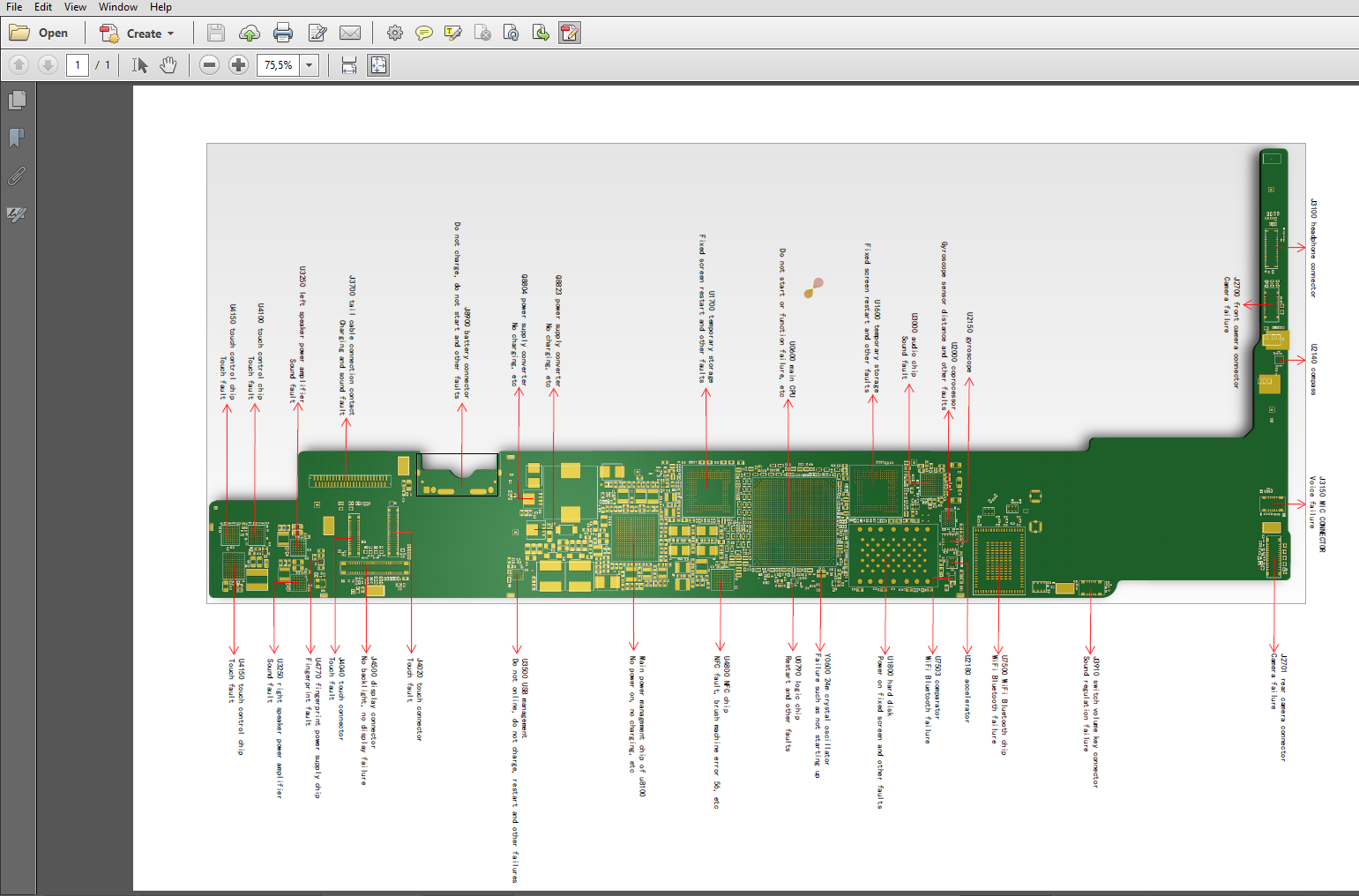
Task: Click the Highlight Text tool
Action: point(453,34)
